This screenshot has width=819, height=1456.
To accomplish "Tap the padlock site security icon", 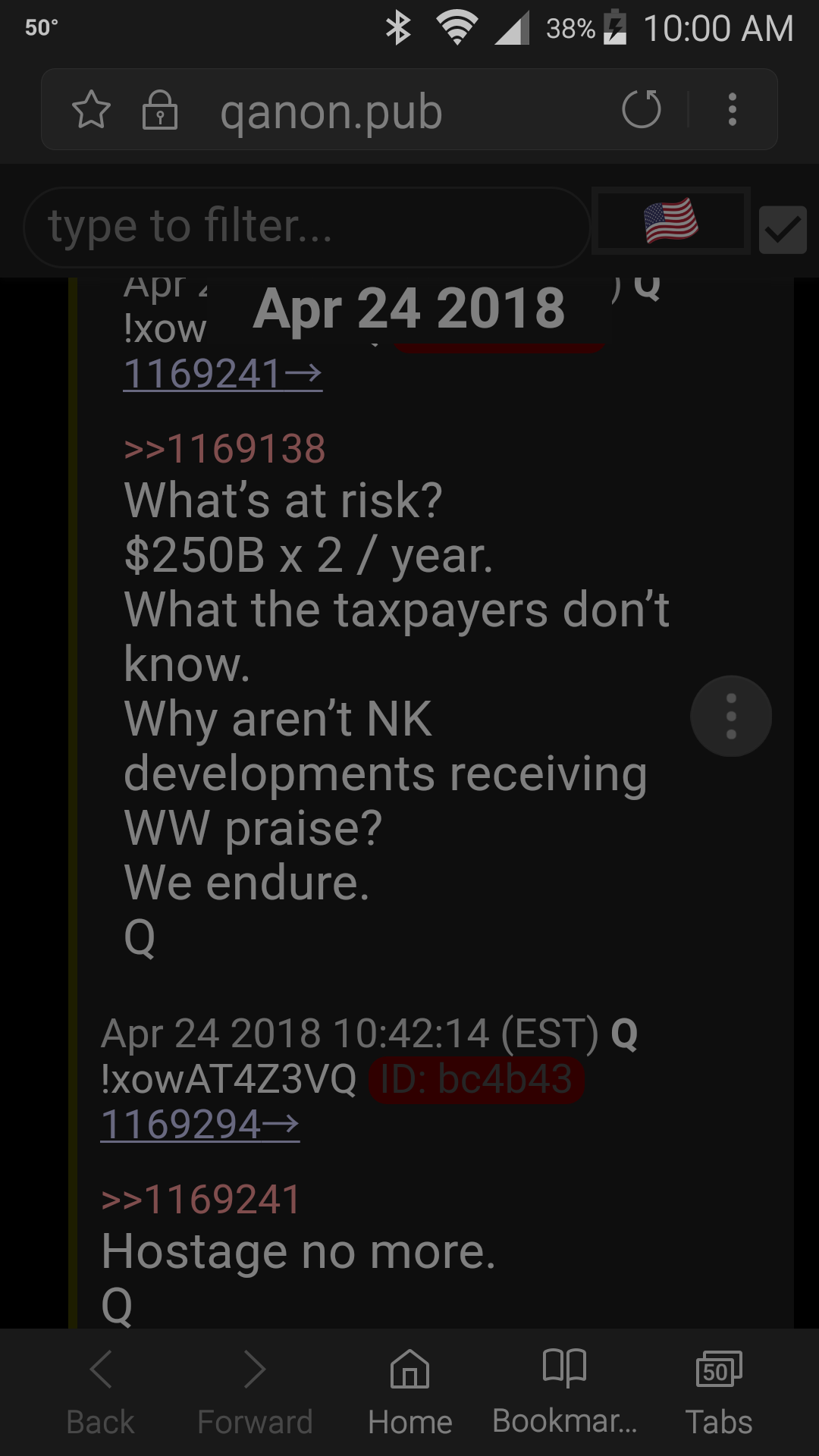I will 160,110.
